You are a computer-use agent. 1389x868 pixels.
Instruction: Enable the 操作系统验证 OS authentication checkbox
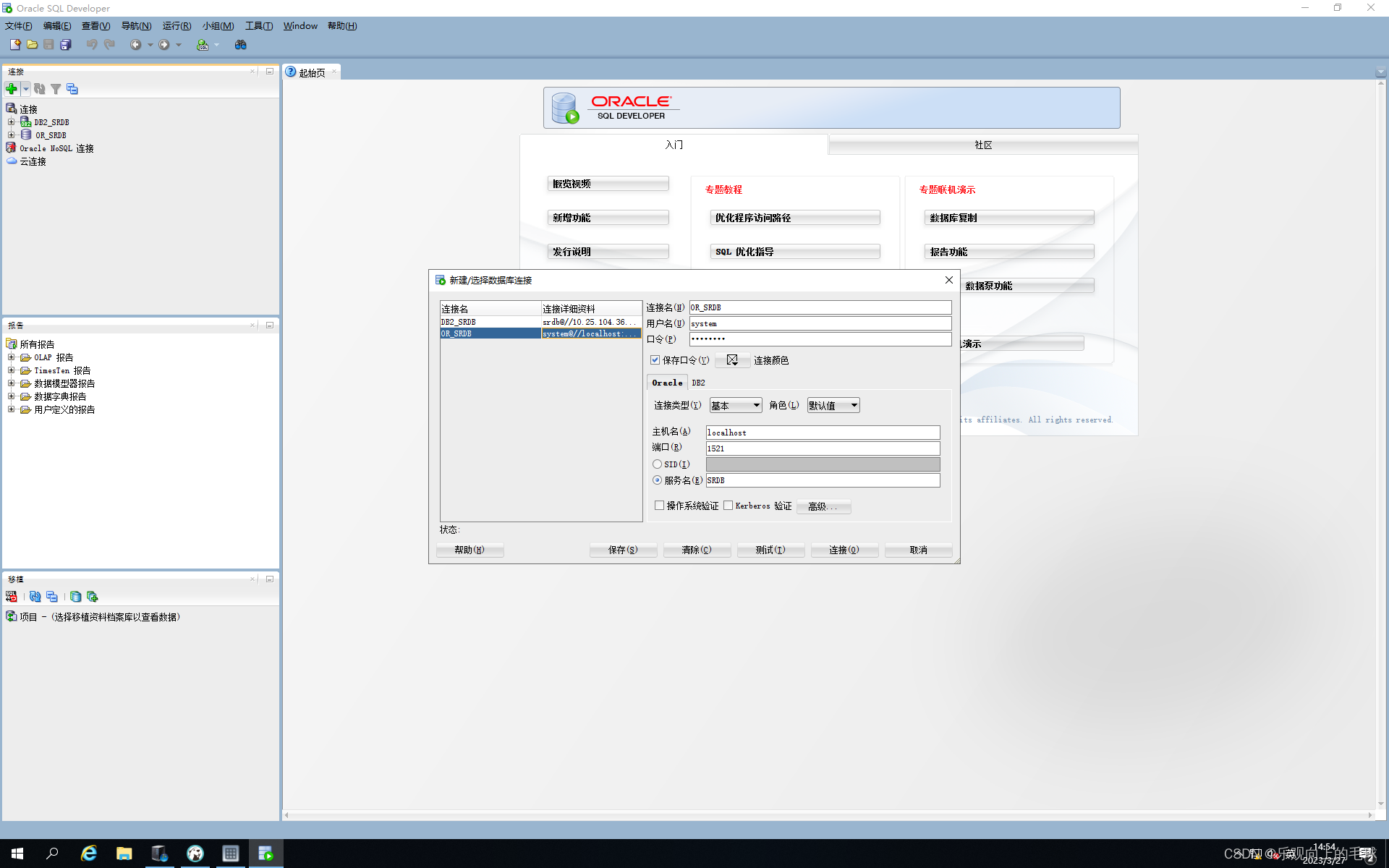[659, 506]
